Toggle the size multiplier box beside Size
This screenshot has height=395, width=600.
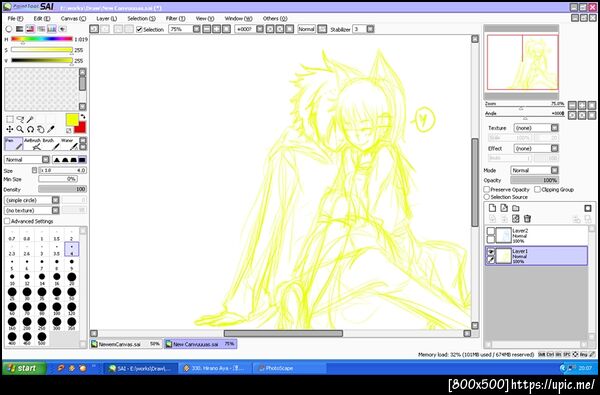click(34, 170)
